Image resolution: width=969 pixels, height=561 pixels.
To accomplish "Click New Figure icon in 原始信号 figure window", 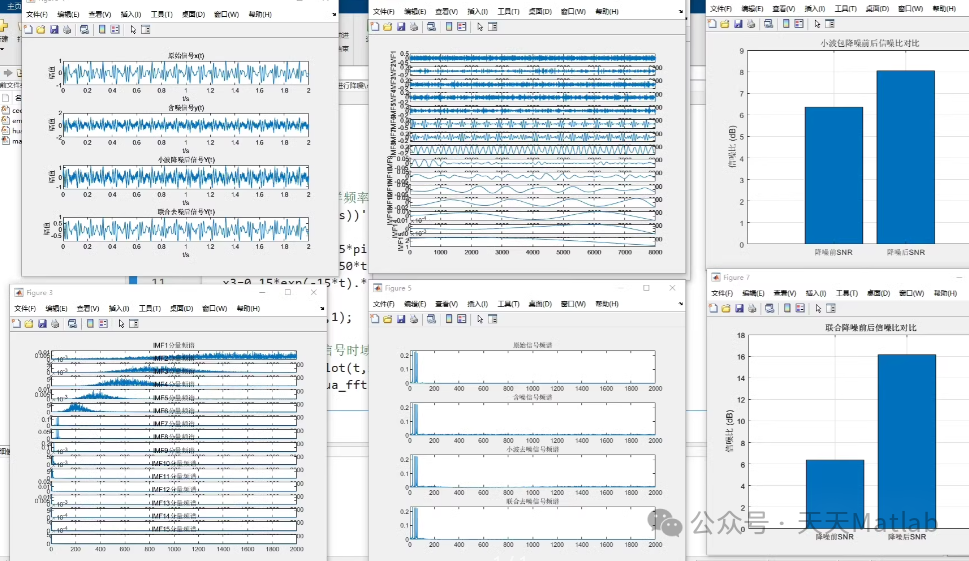I will click(28, 30).
